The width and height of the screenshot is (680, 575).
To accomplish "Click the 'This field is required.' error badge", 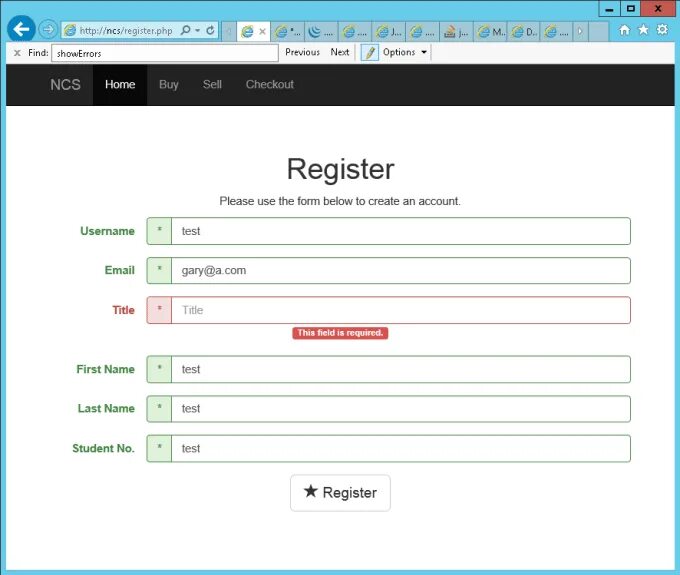I will [x=340, y=333].
